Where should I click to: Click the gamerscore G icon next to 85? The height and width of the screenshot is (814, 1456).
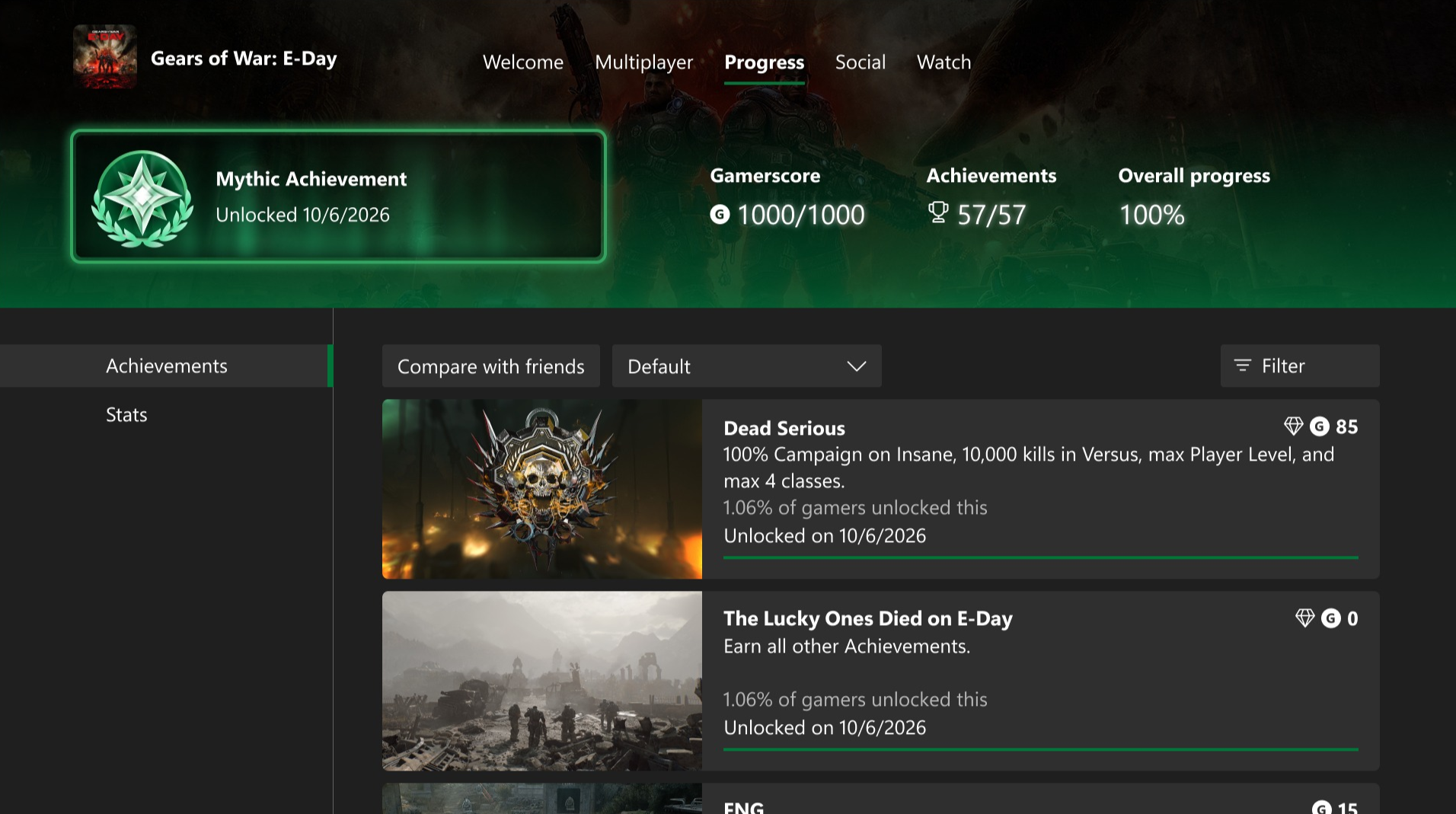click(1320, 426)
